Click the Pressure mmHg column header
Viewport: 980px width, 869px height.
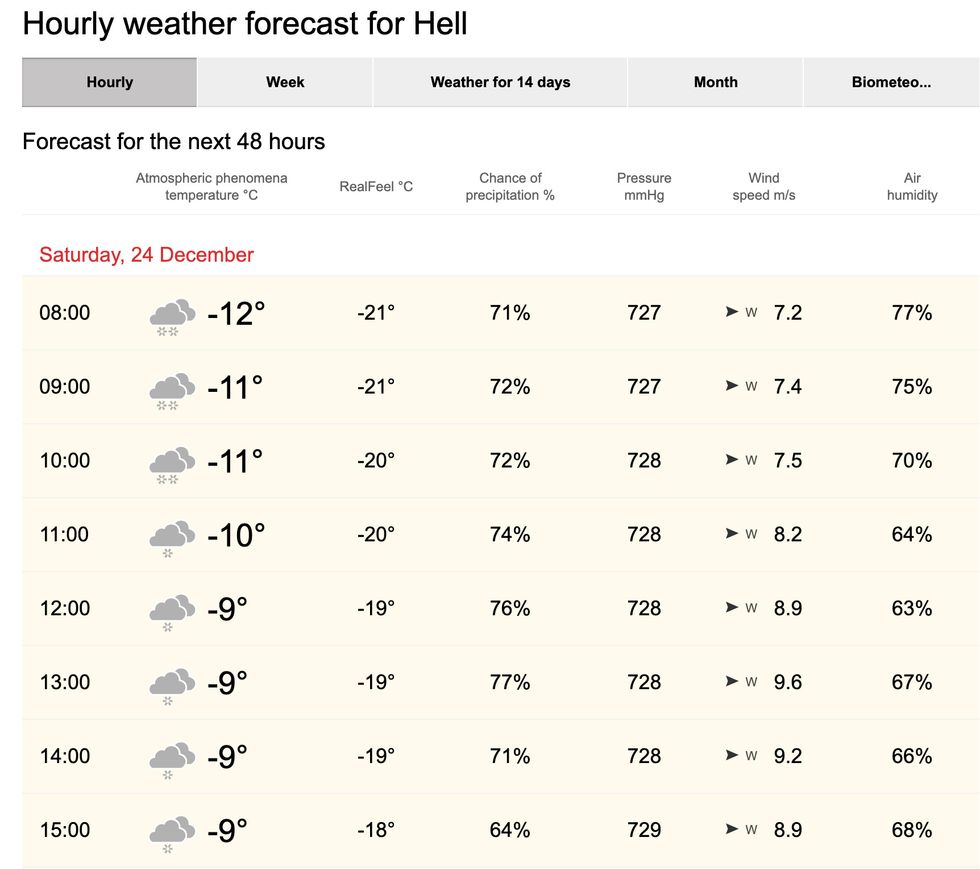point(644,186)
